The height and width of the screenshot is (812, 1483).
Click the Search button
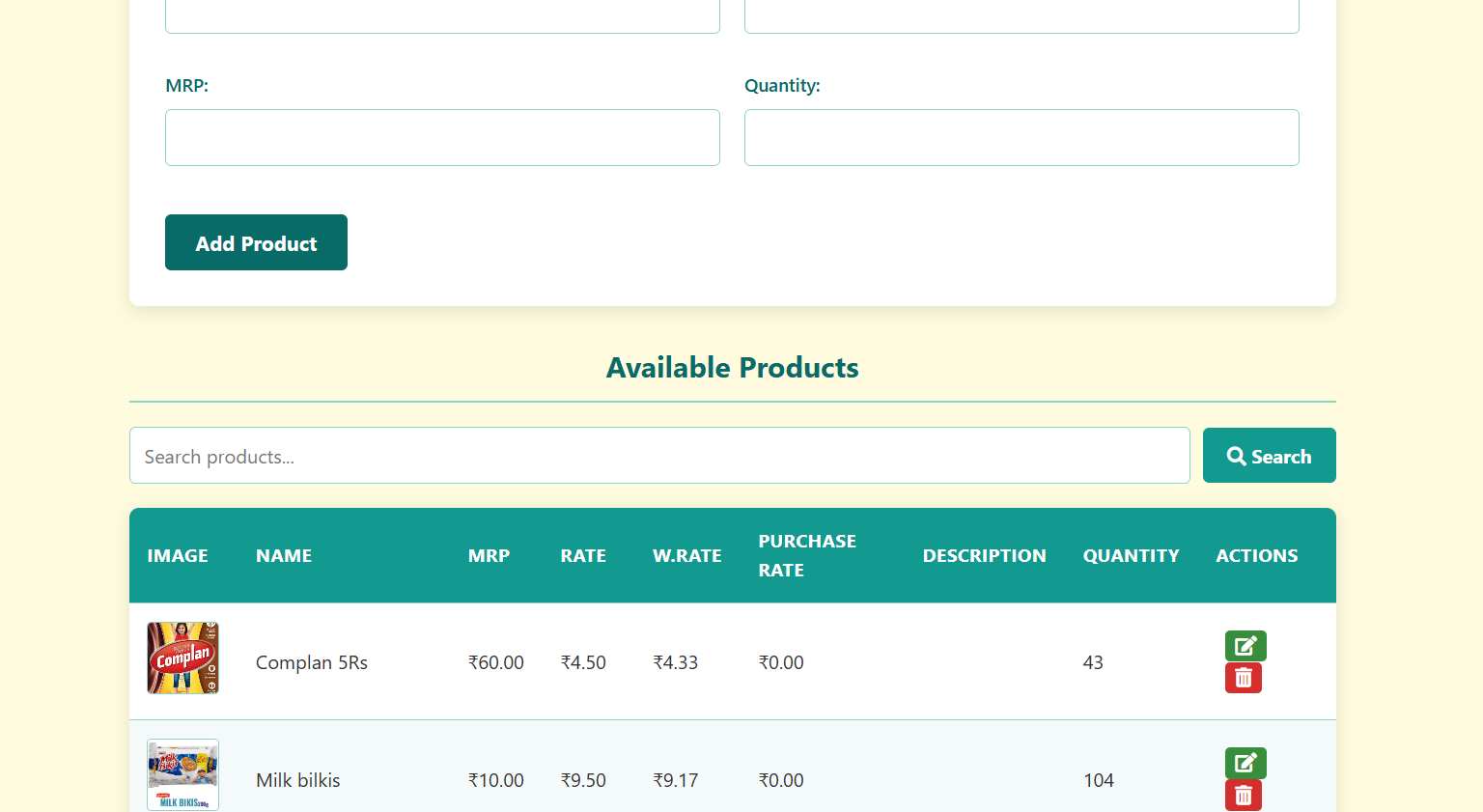pos(1269,455)
